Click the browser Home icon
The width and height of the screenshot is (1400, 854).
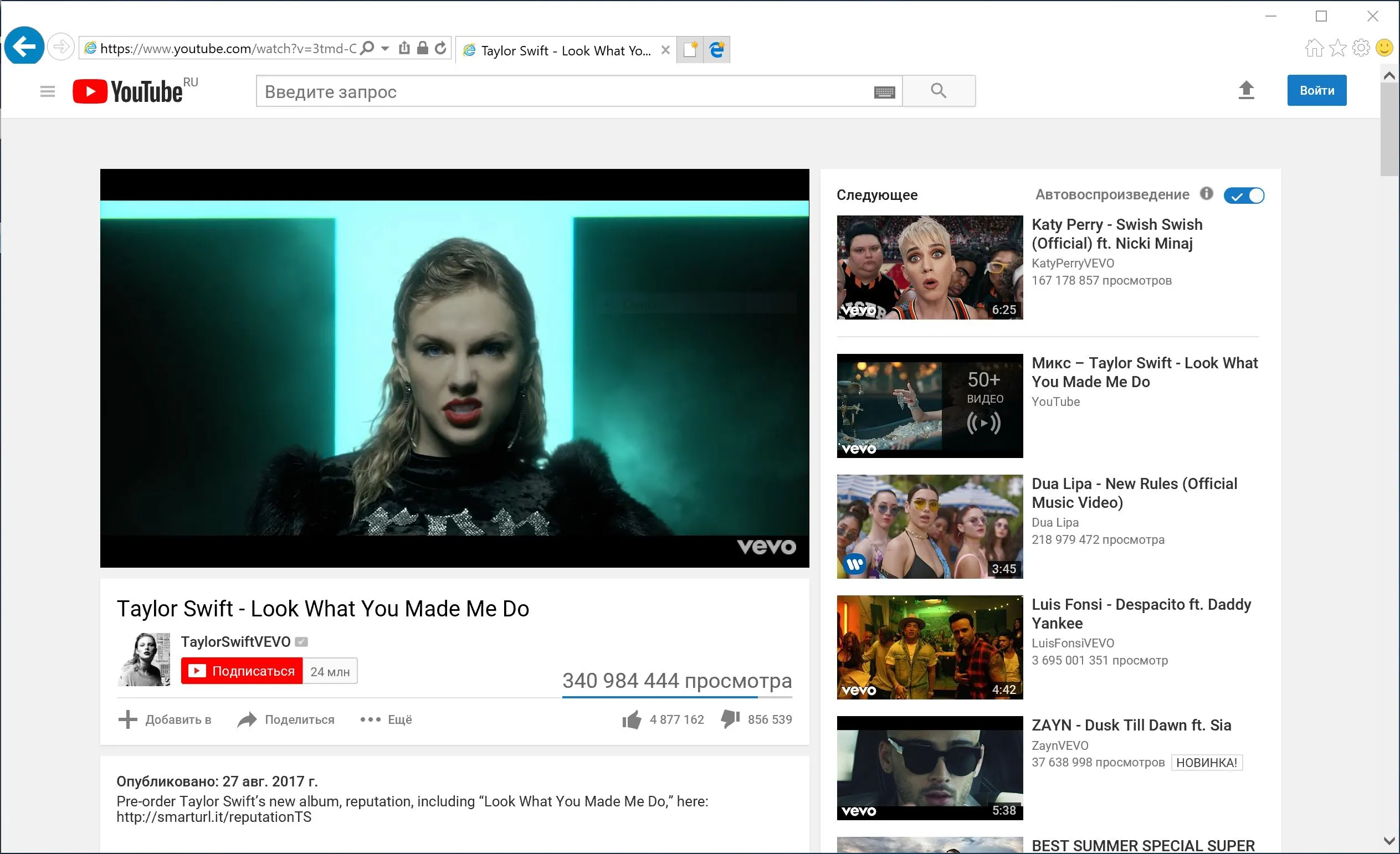pyautogui.click(x=1314, y=48)
